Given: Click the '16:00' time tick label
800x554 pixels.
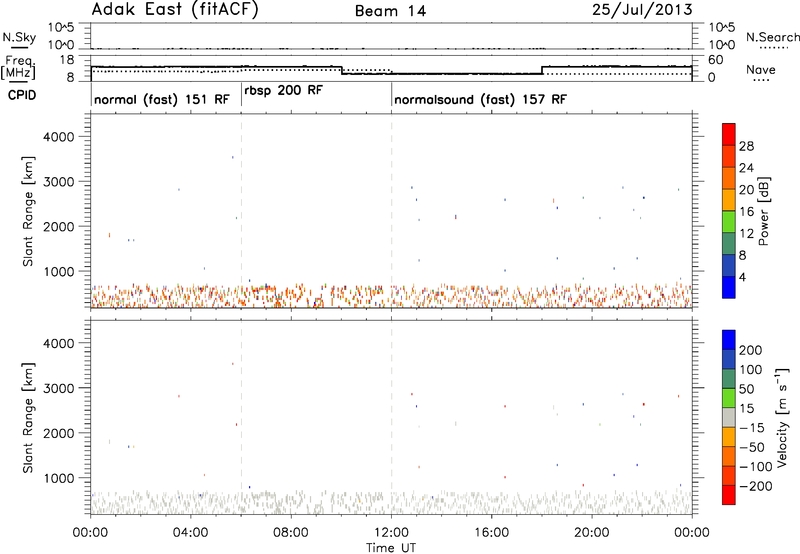Looking at the screenshot, I should [491, 533].
